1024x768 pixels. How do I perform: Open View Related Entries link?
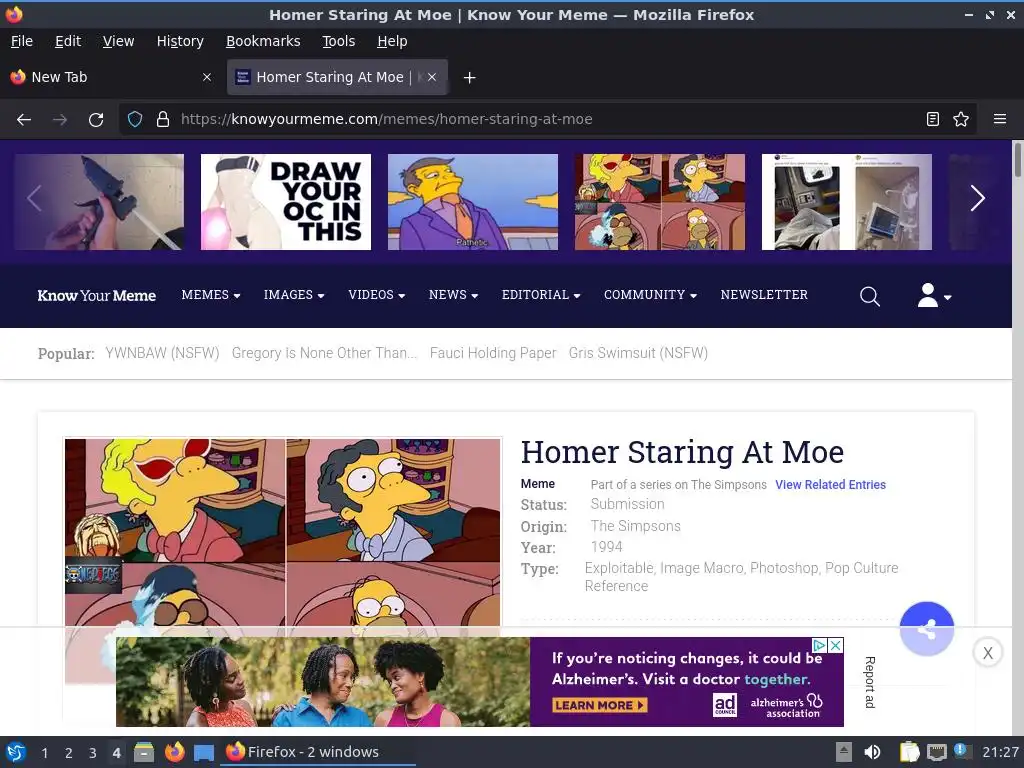[830, 485]
